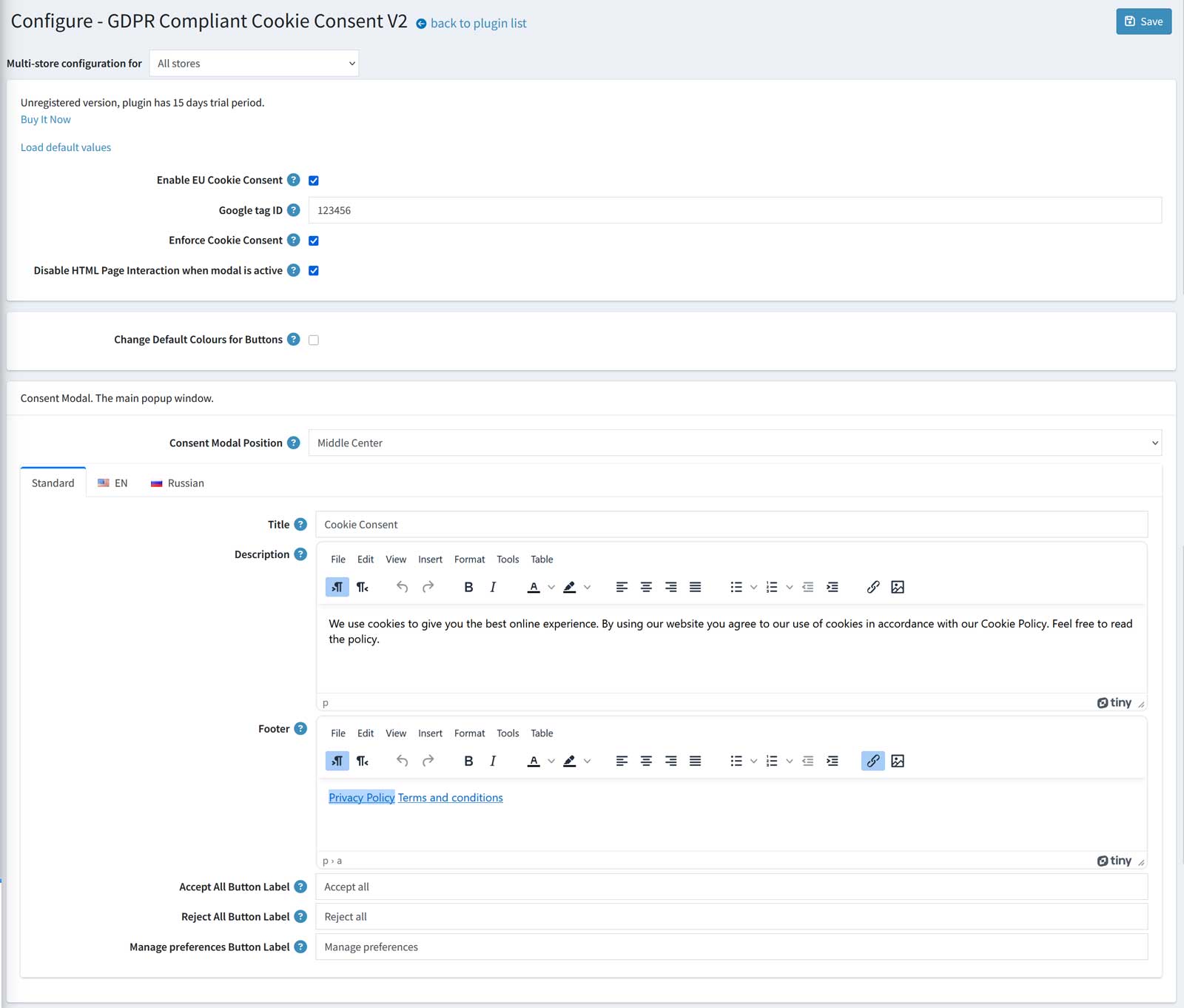Expand numbered list styles in Description editor
The height and width of the screenshot is (1008, 1184).
(x=790, y=587)
